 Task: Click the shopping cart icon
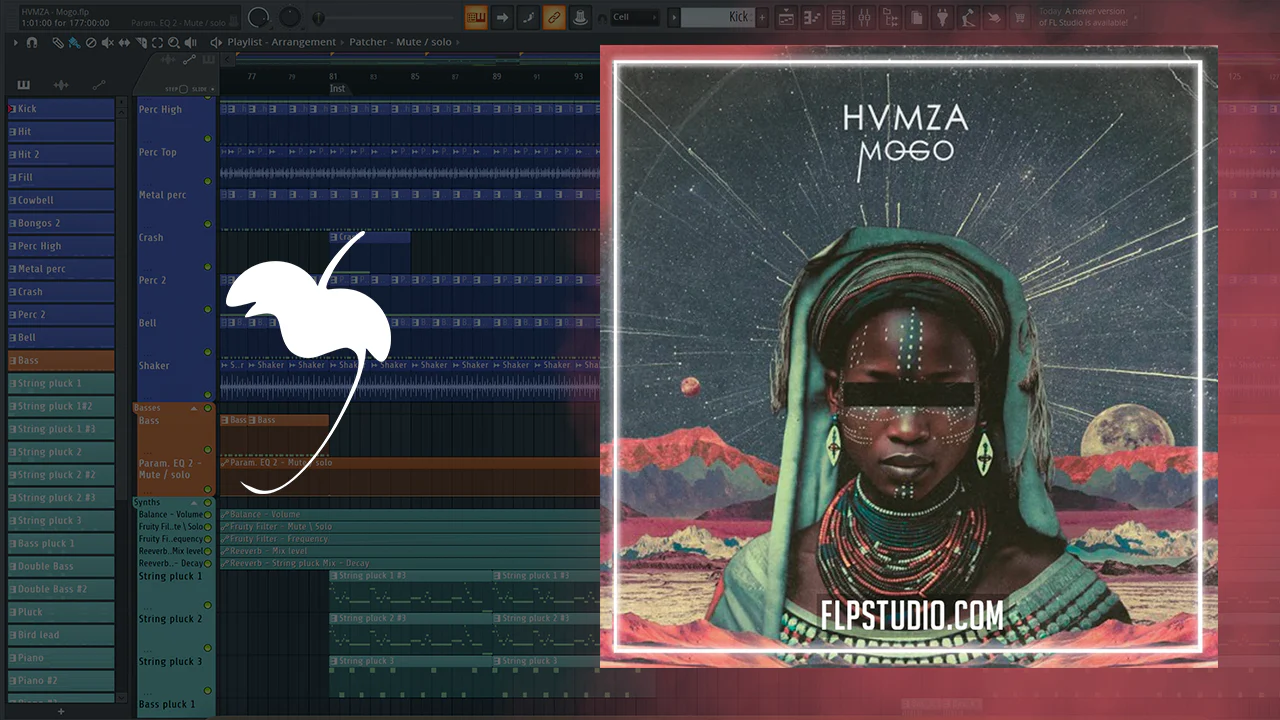click(1020, 17)
